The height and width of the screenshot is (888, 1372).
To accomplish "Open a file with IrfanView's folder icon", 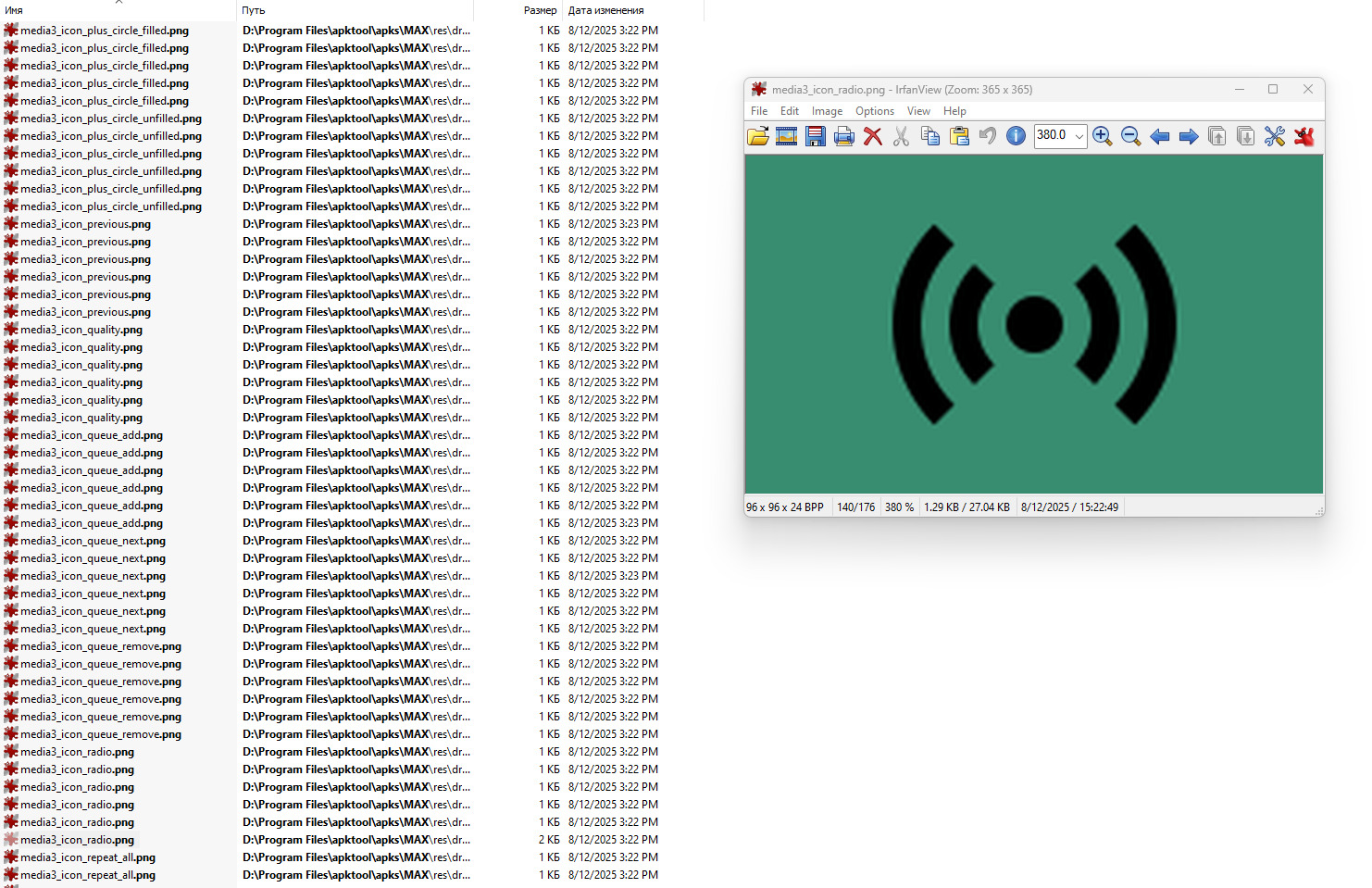I will click(x=758, y=136).
